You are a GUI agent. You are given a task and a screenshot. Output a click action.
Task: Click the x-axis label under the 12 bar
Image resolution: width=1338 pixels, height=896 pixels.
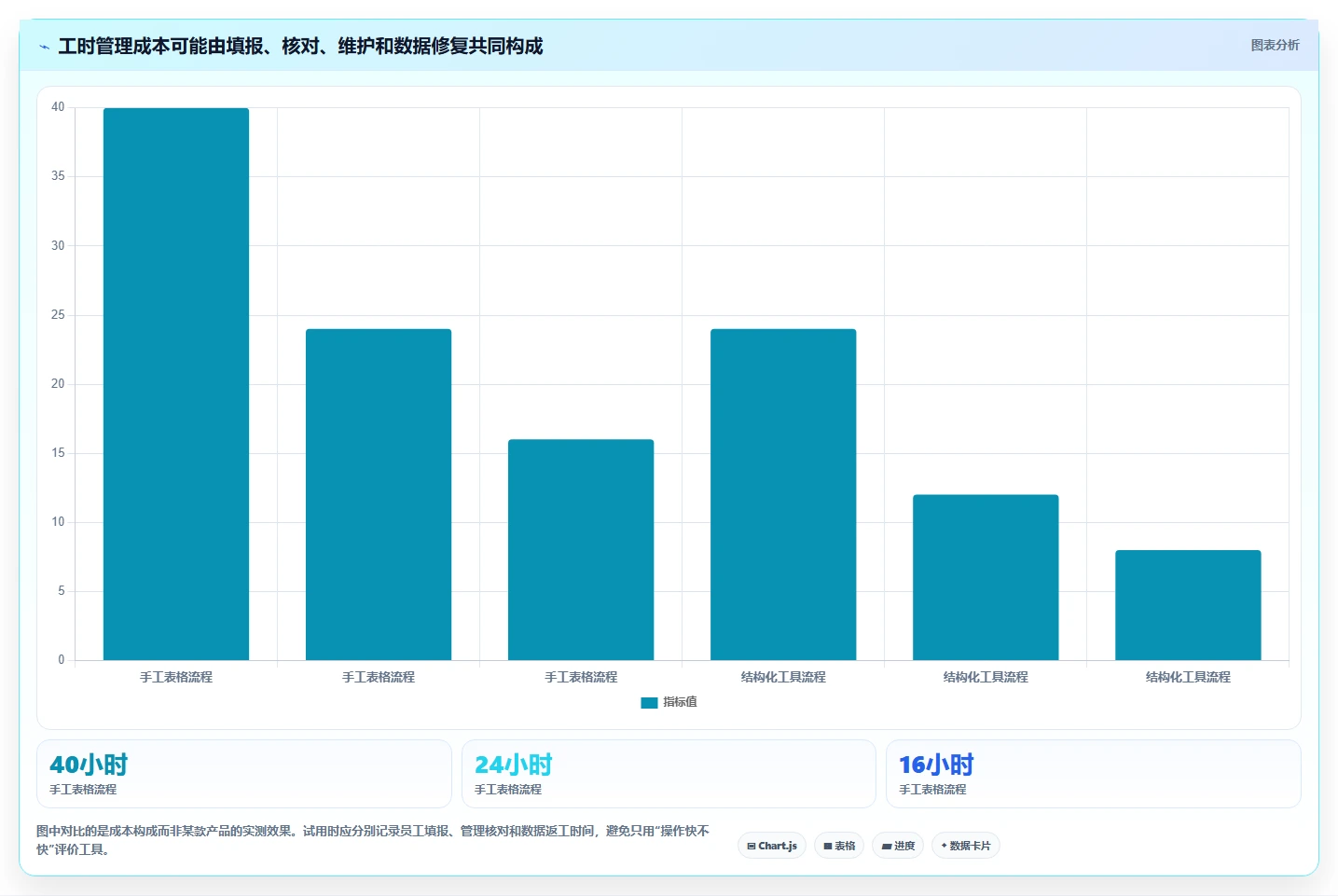[986, 677]
